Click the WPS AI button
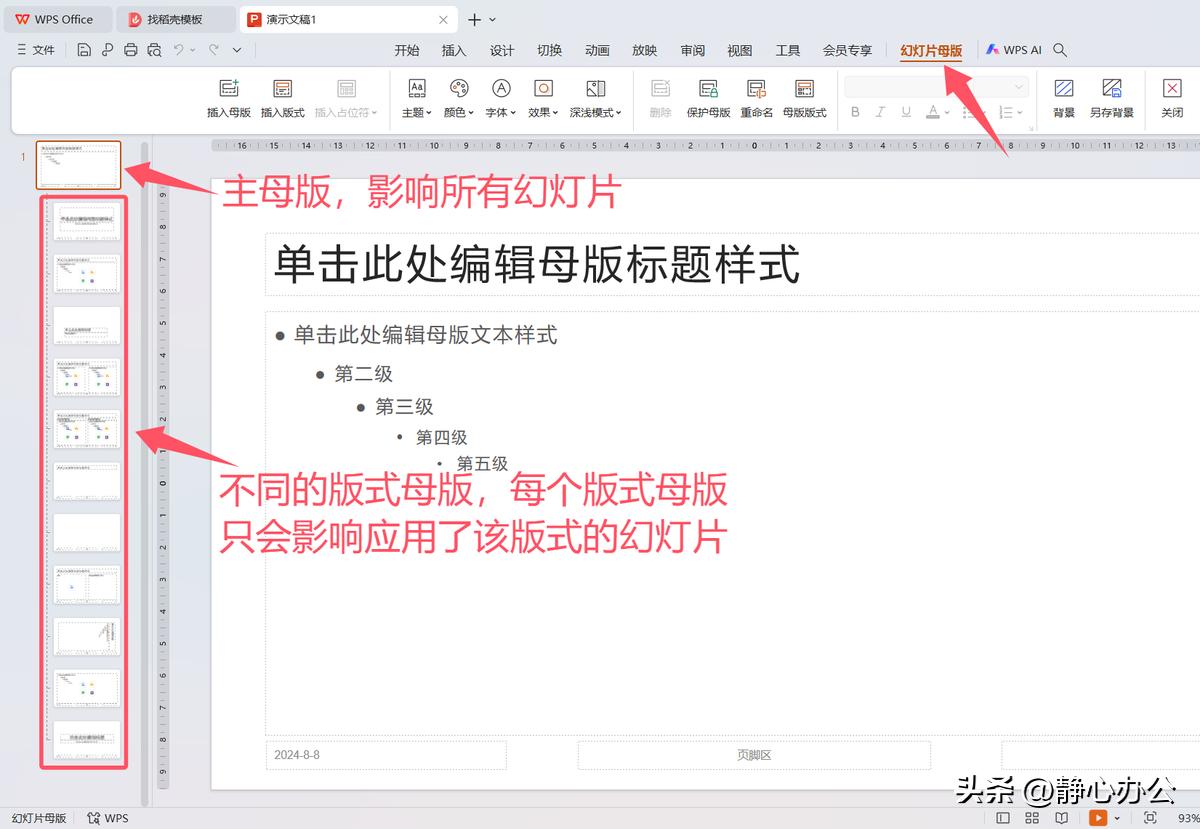 click(x=1013, y=49)
